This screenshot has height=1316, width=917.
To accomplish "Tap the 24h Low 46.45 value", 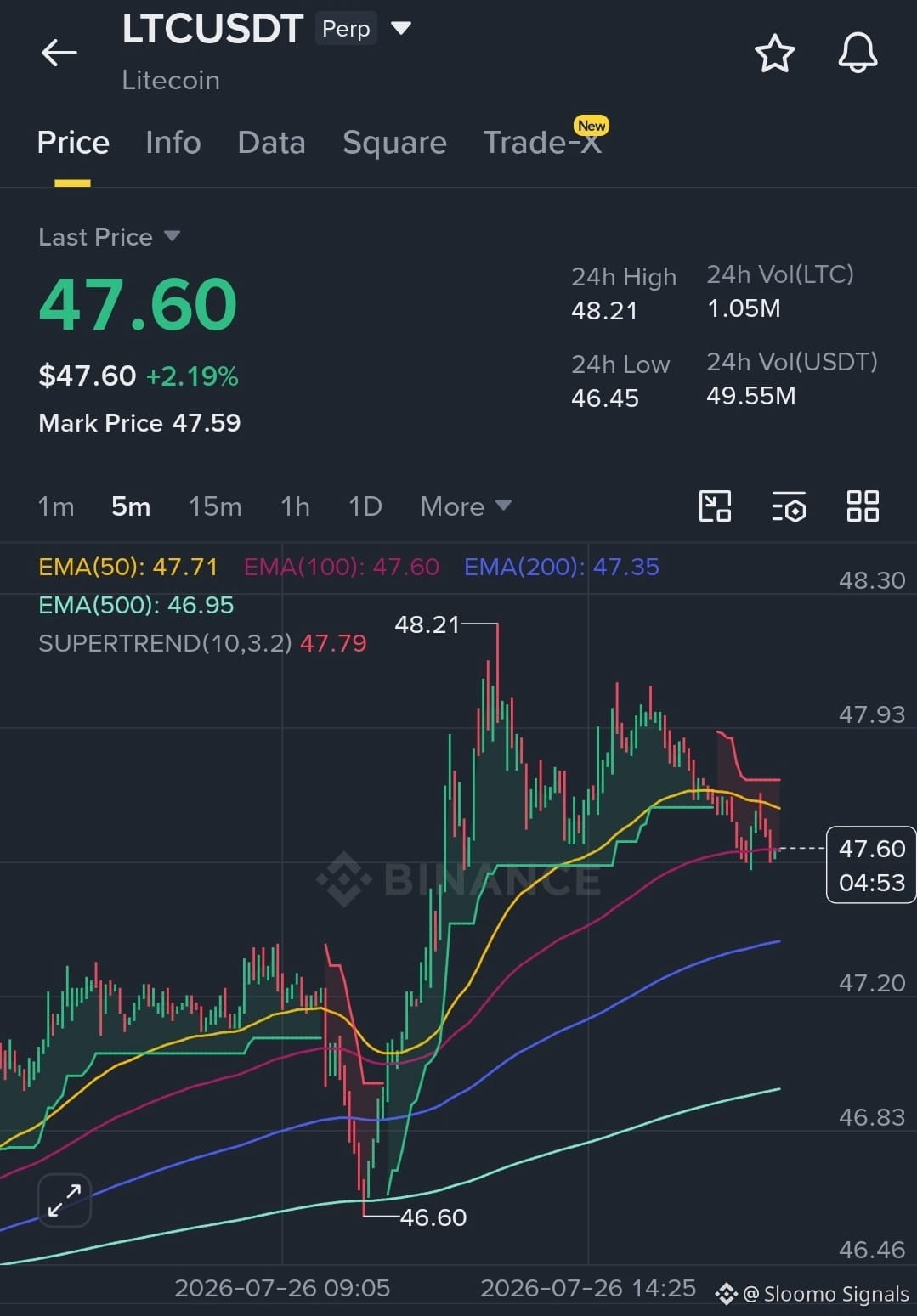I will [x=605, y=398].
